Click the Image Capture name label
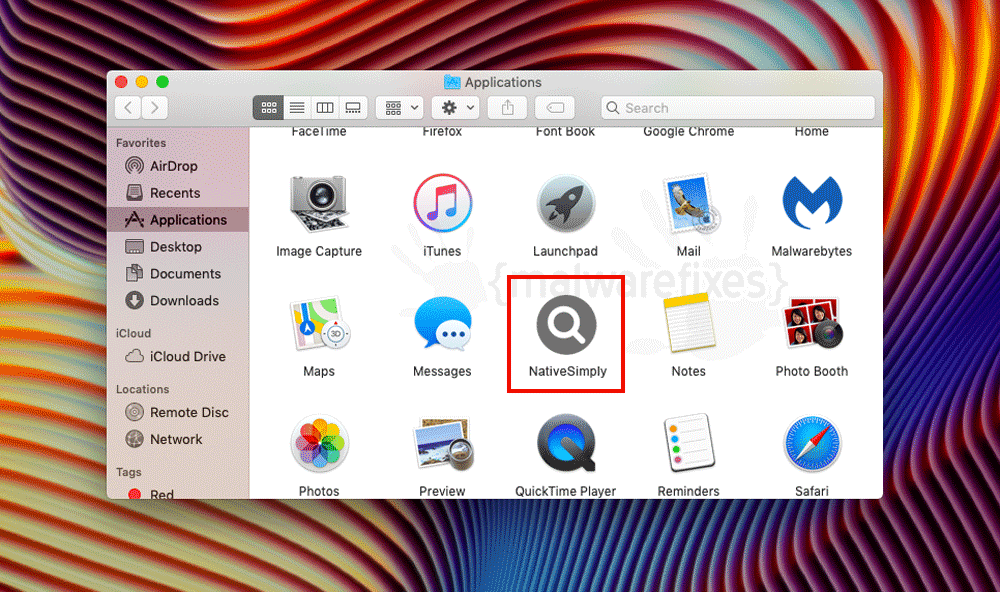 [319, 251]
